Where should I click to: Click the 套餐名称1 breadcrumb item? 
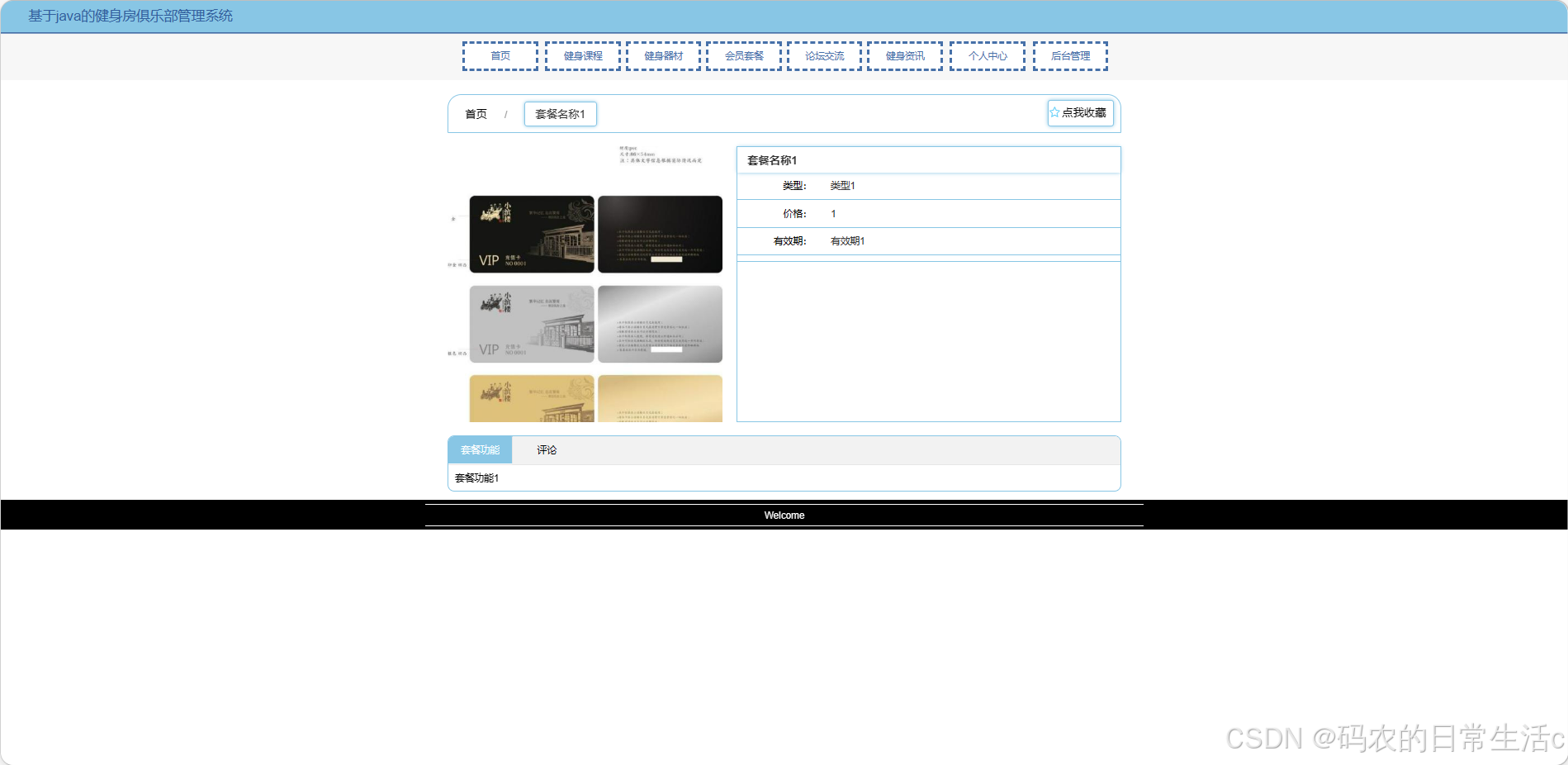560,114
